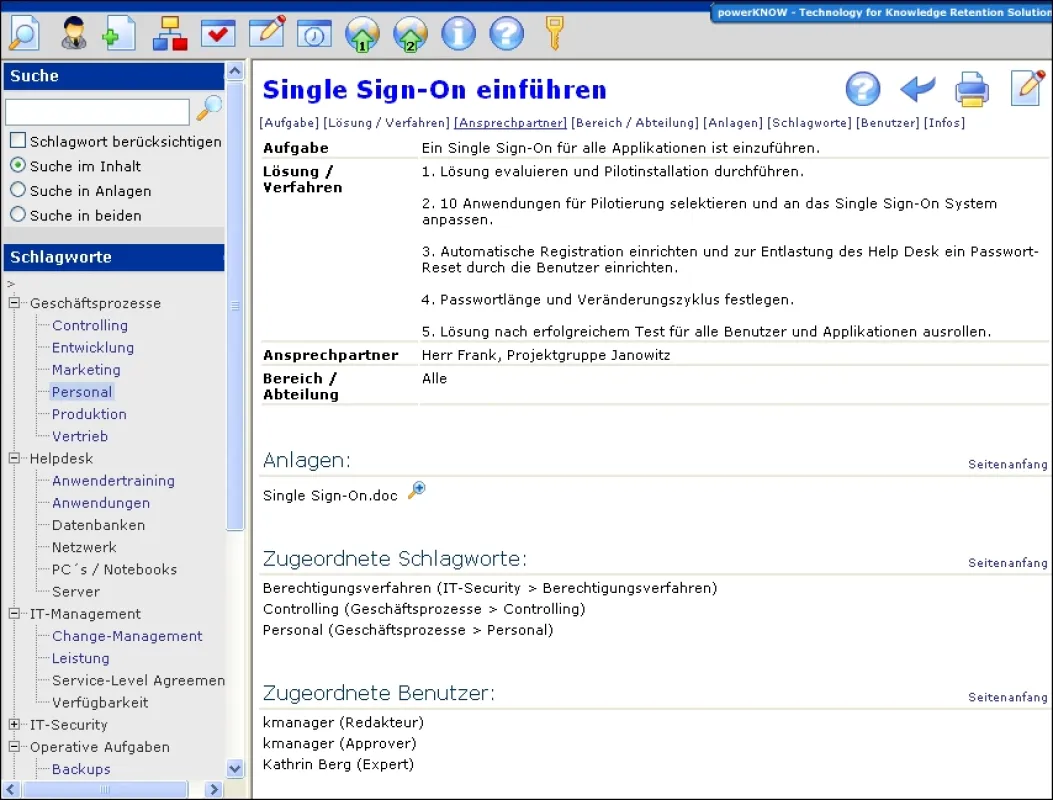1053x800 pixels.
Task: Jump to [Schlagworte] section link
Action: click(809, 123)
